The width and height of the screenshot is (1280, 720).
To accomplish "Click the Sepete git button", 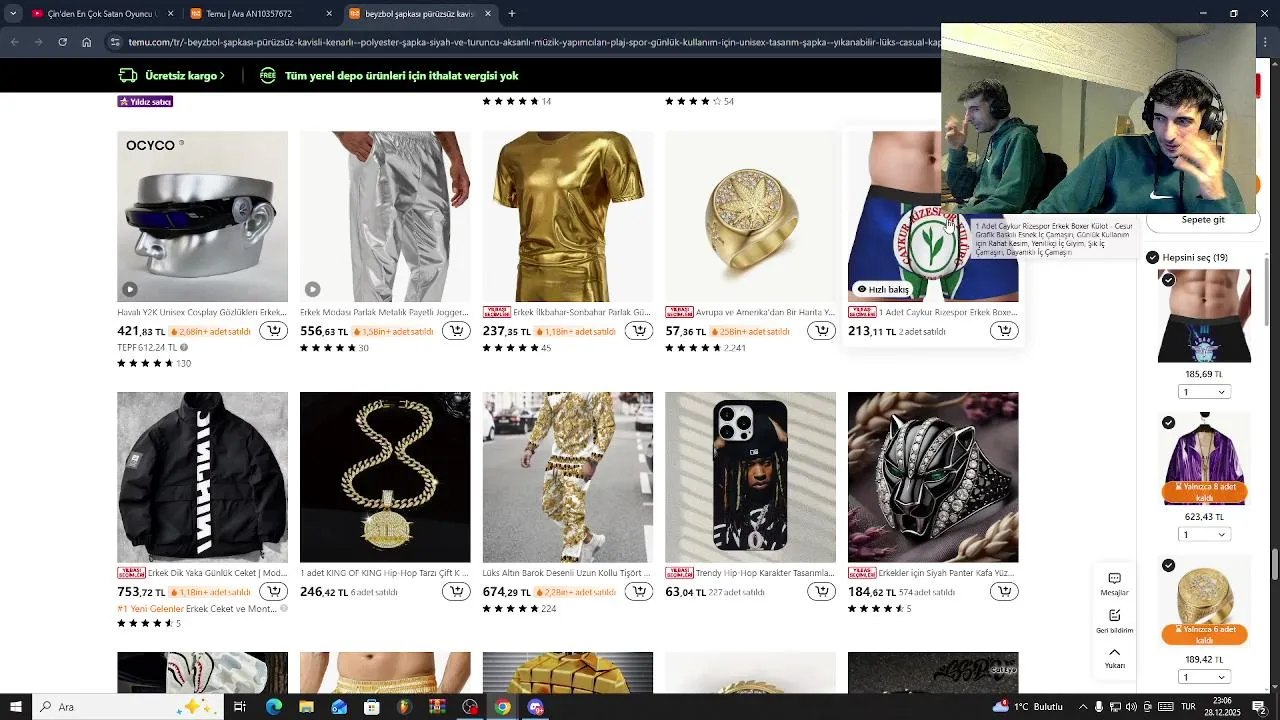I will 1202,220.
